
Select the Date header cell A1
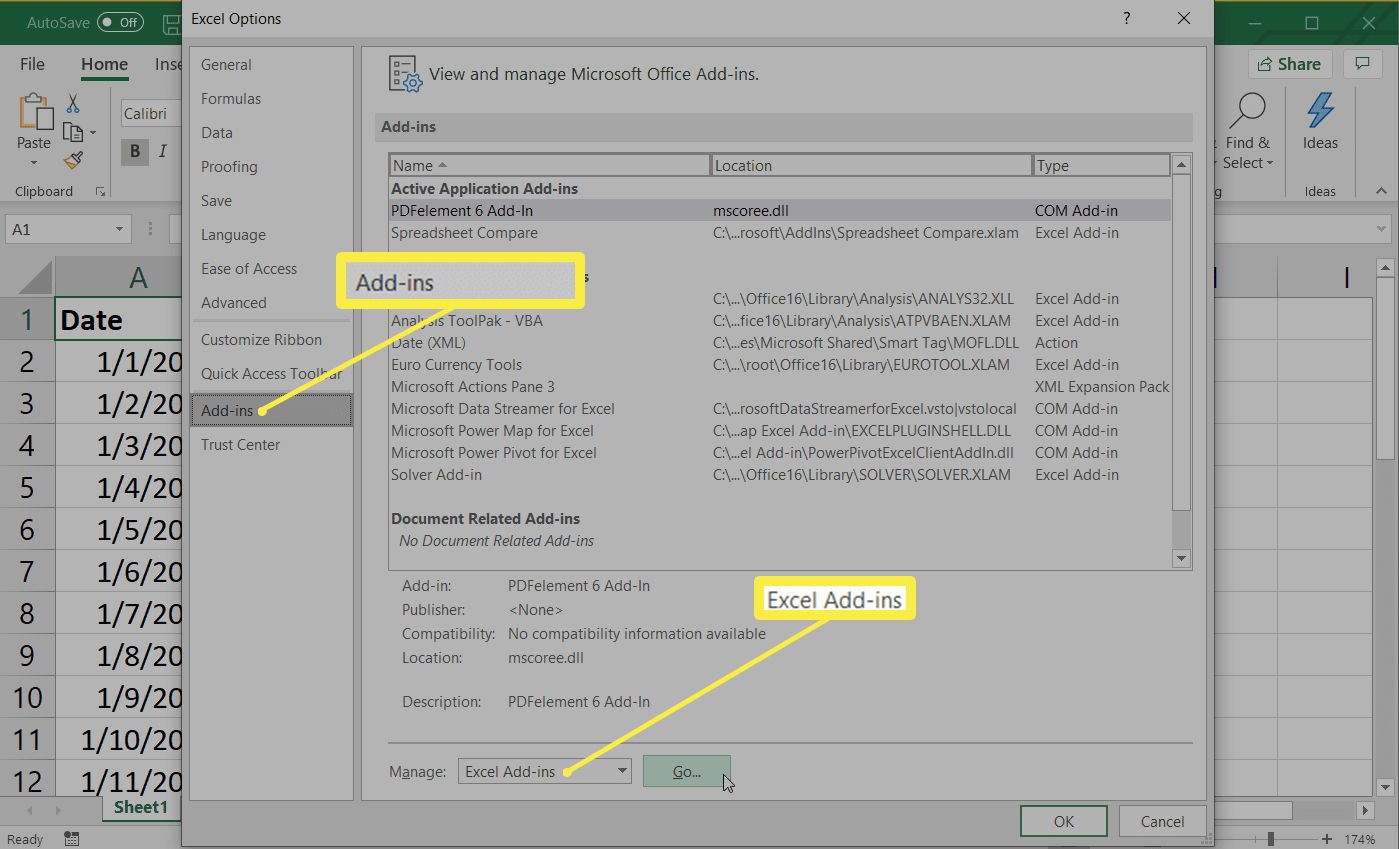[118, 320]
